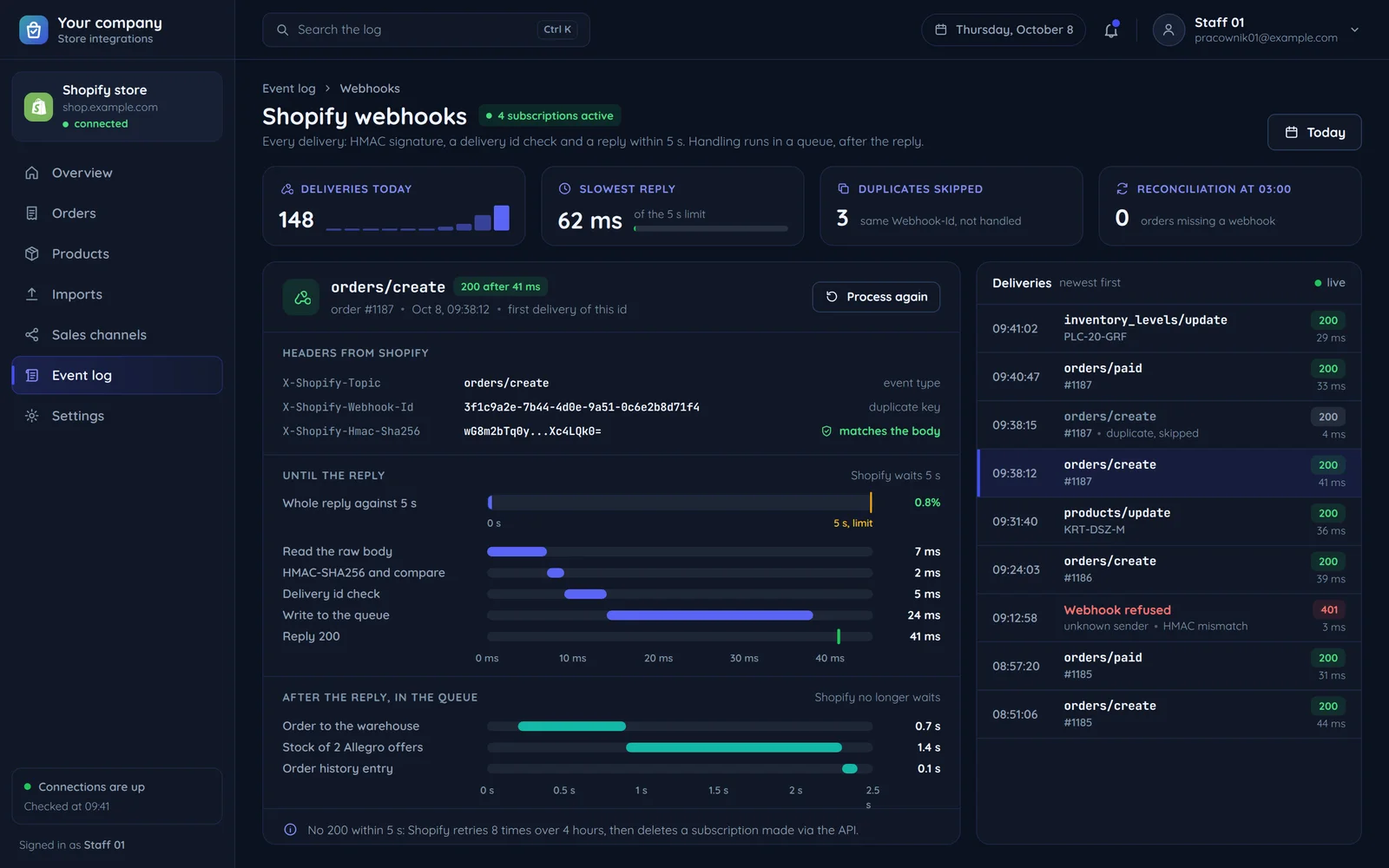Screen dimensions: 1389x868
Task: Click the wG8m2bTq0y...Xc4LQk0= HMAC value
Action: 532,431
